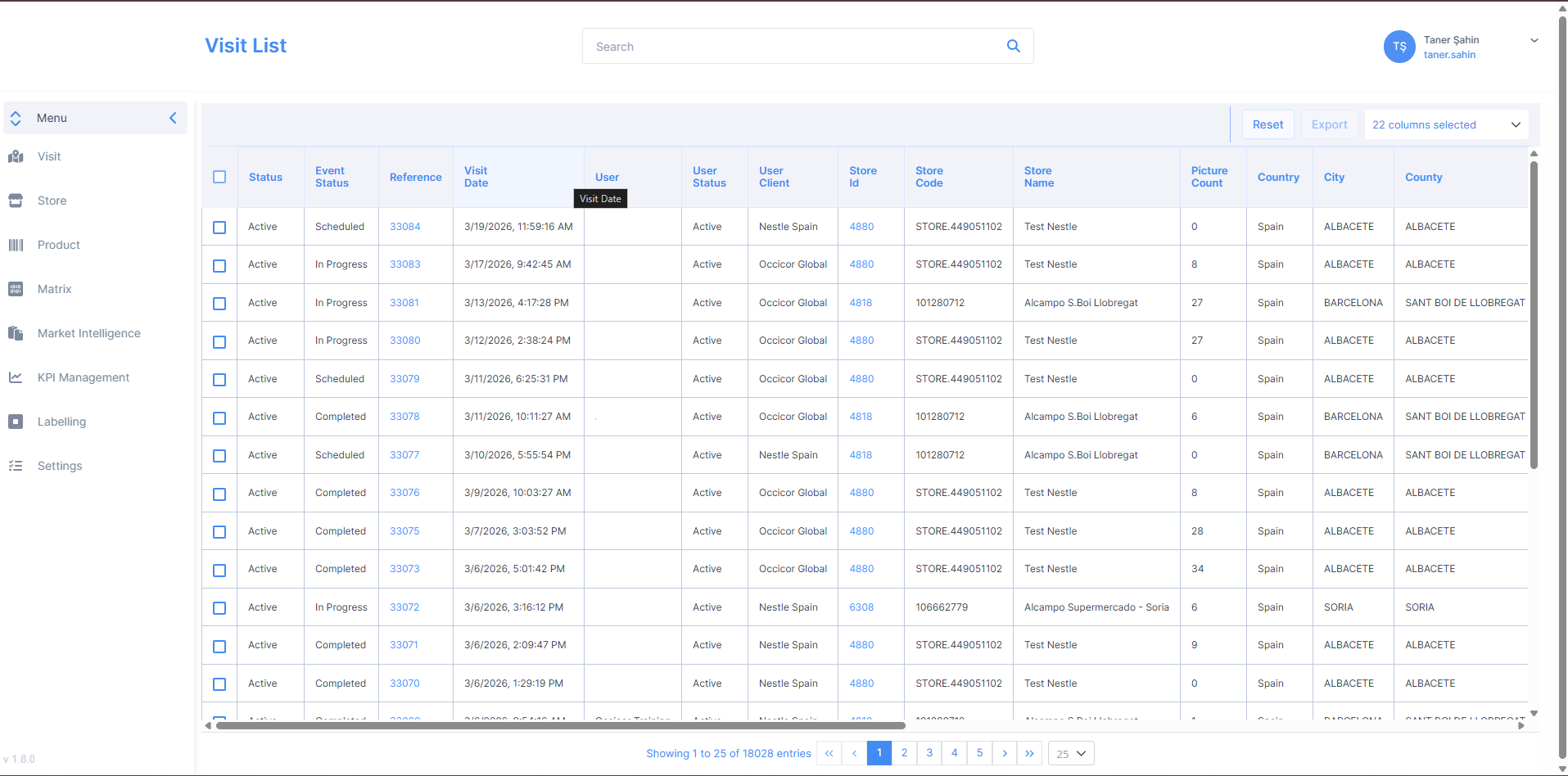This screenshot has height=776, width=1568.
Task: Go to the Settings menu item
Action: point(60,466)
